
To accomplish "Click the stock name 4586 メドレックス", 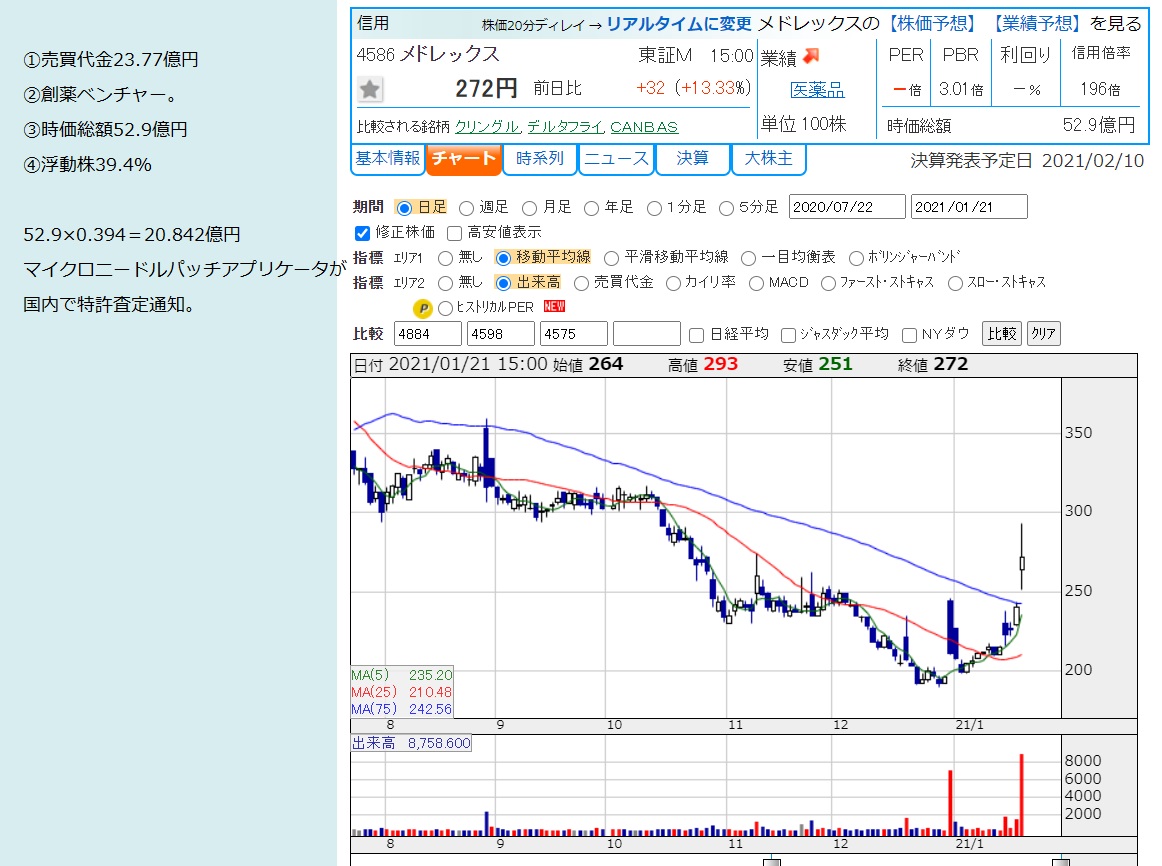I will [x=428, y=55].
